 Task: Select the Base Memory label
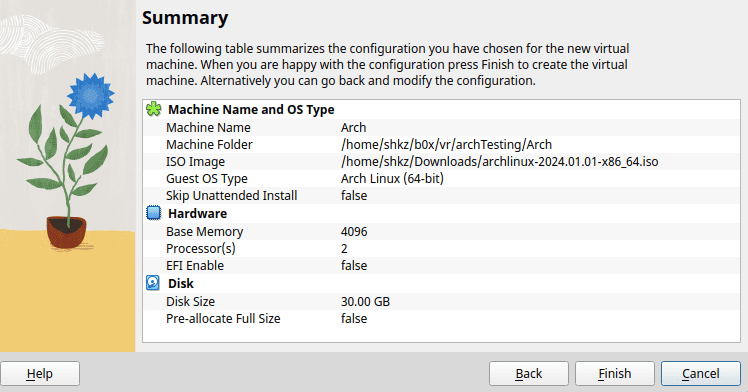point(205,232)
